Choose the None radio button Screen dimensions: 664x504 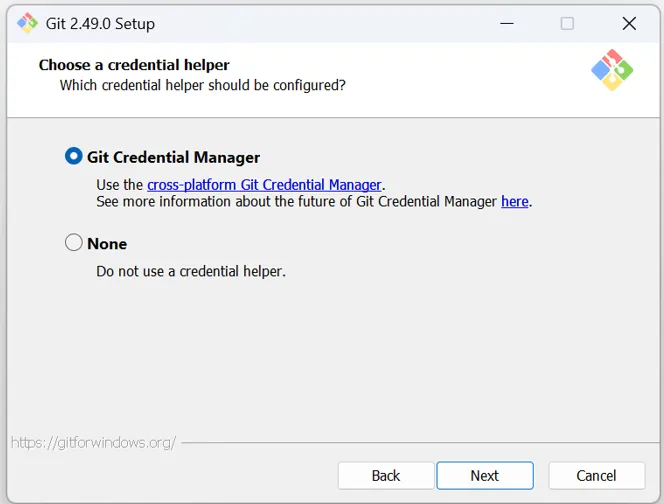click(x=74, y=243)
